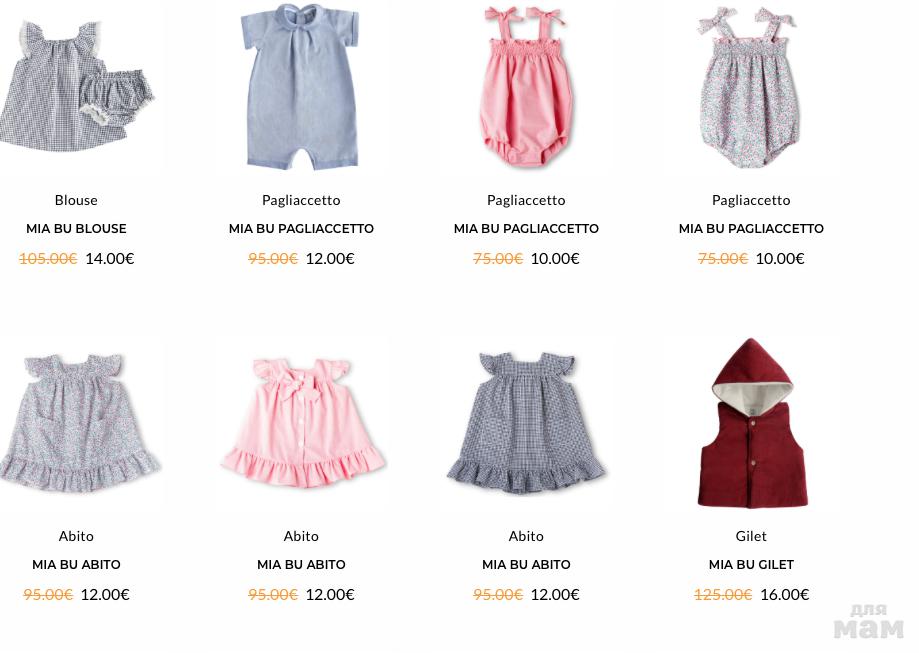919x653 pixels.
Task: Click Abito label under floral ruffle dress
Action: 76,536
